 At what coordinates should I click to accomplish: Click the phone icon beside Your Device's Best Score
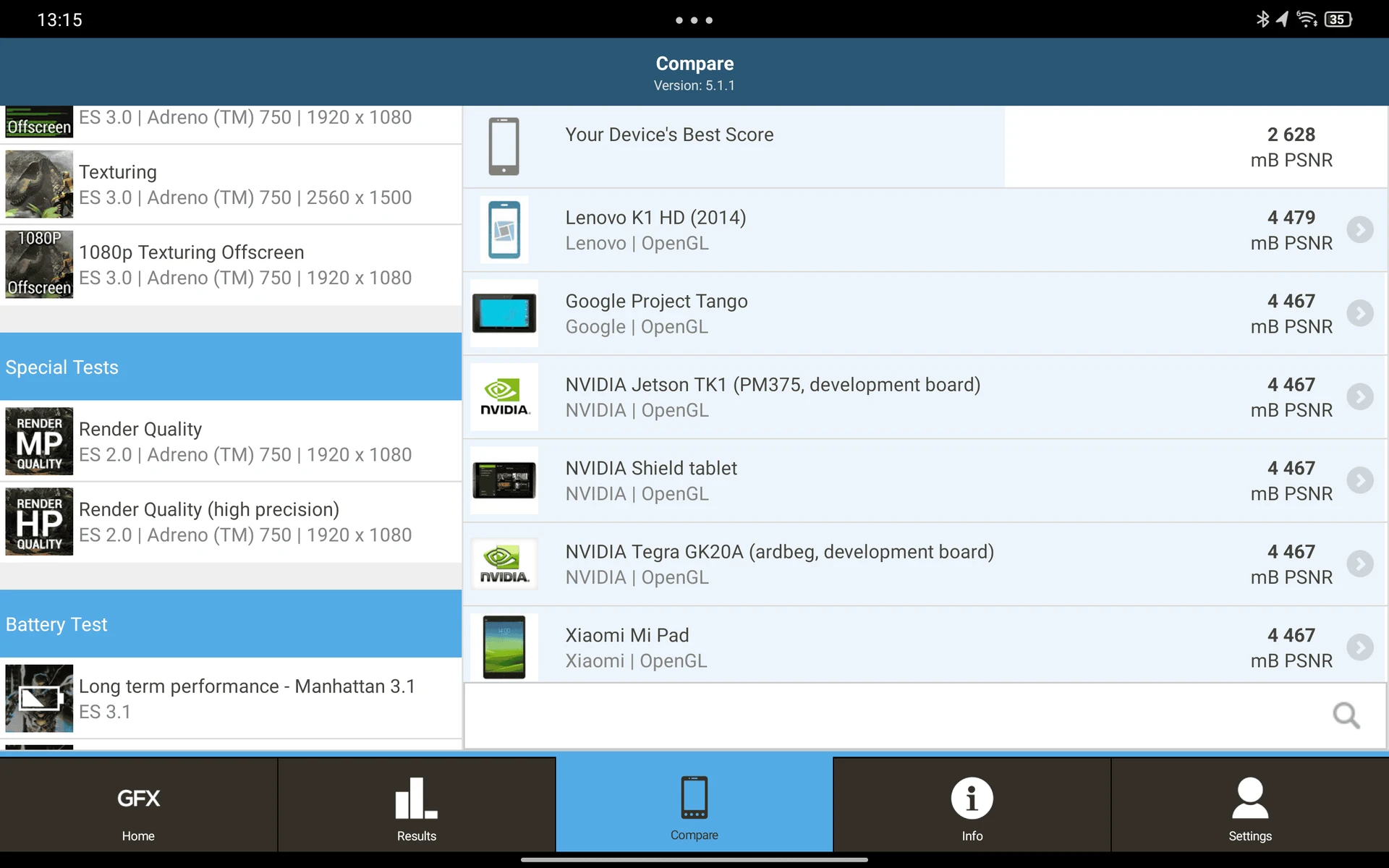pos(504,146)
